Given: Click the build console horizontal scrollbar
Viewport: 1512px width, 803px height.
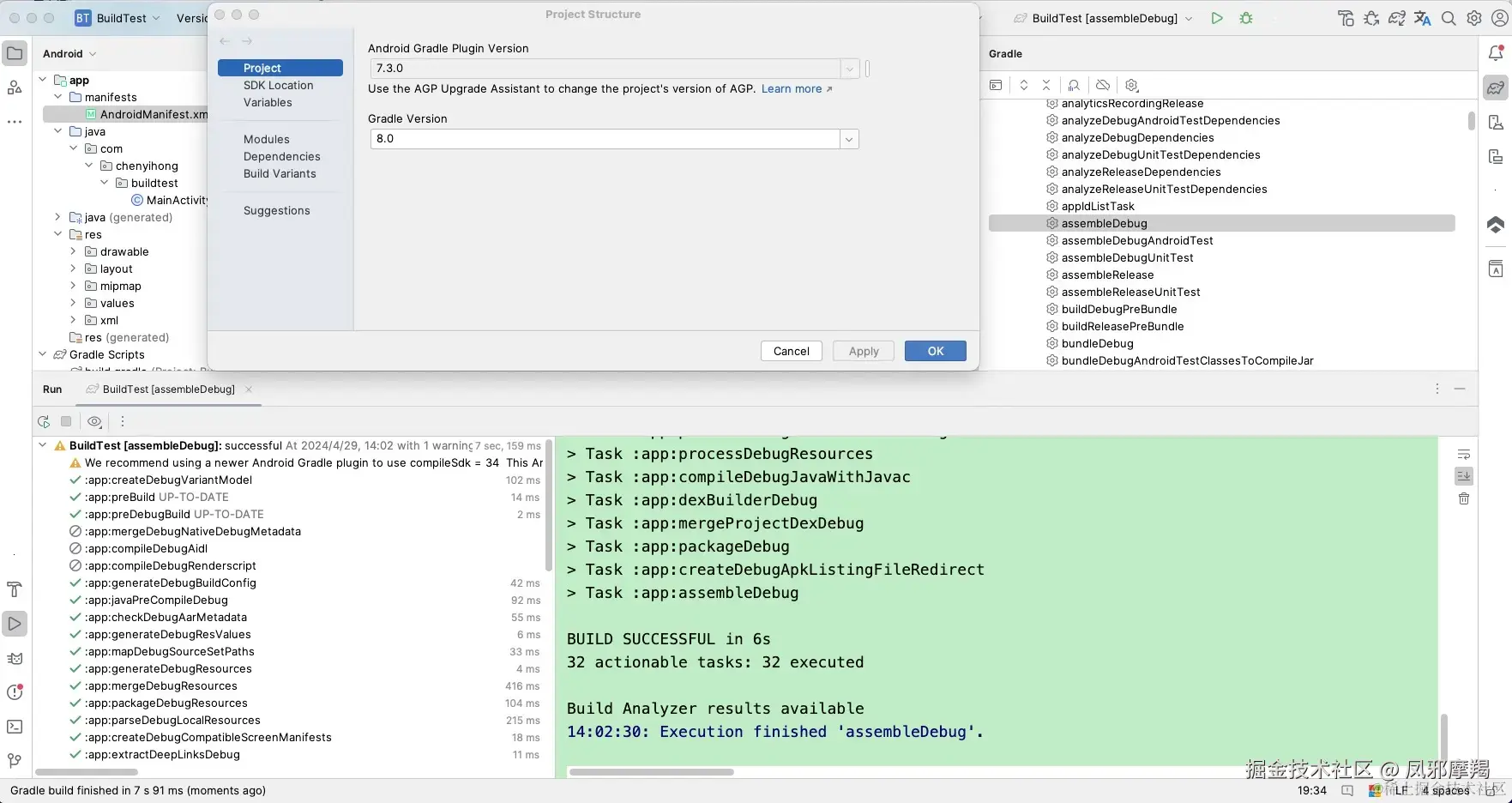Looking at the screenshot, I should [652, 772].
